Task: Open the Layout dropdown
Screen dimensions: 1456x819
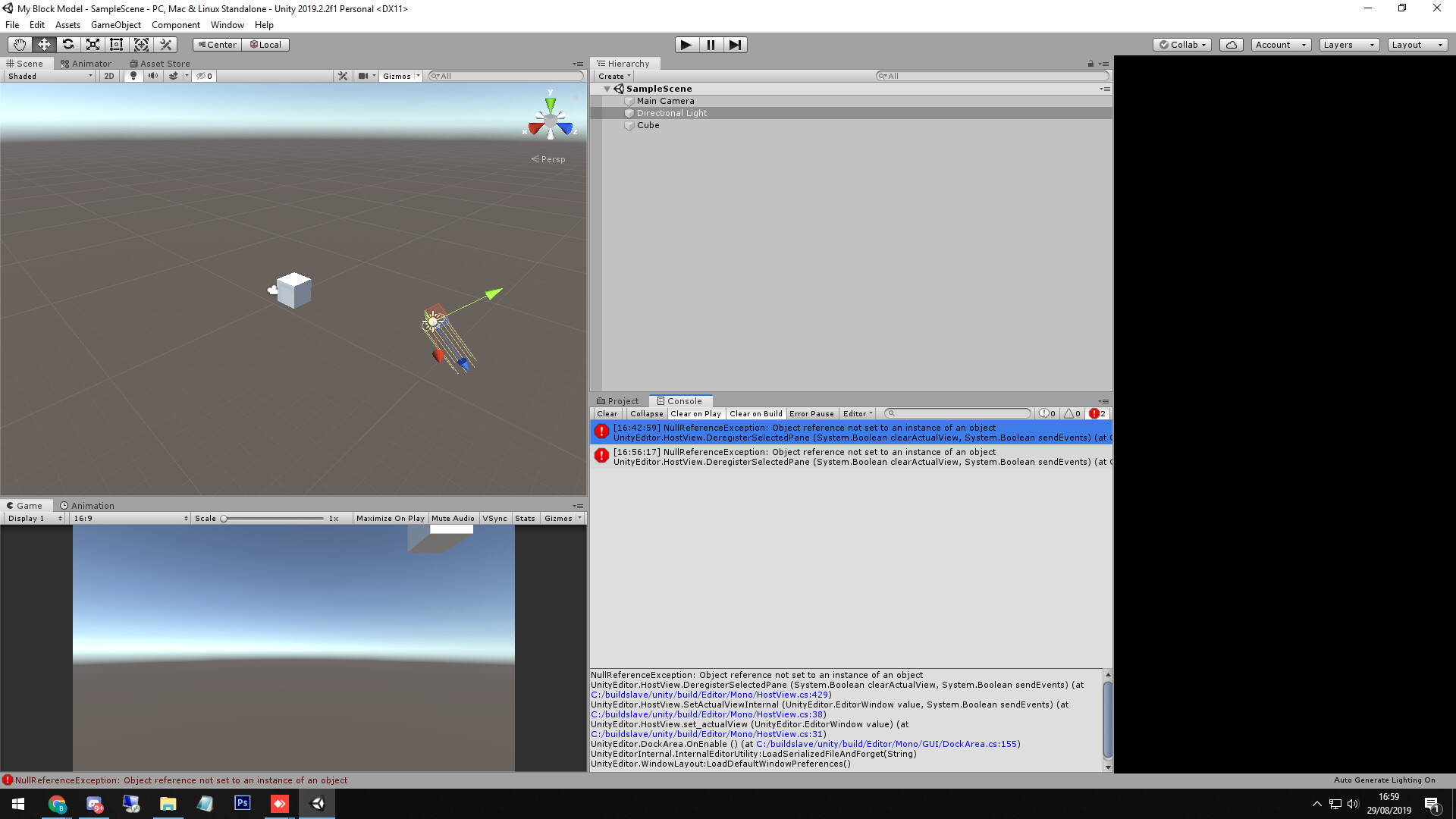Action: coord(1417,44)
